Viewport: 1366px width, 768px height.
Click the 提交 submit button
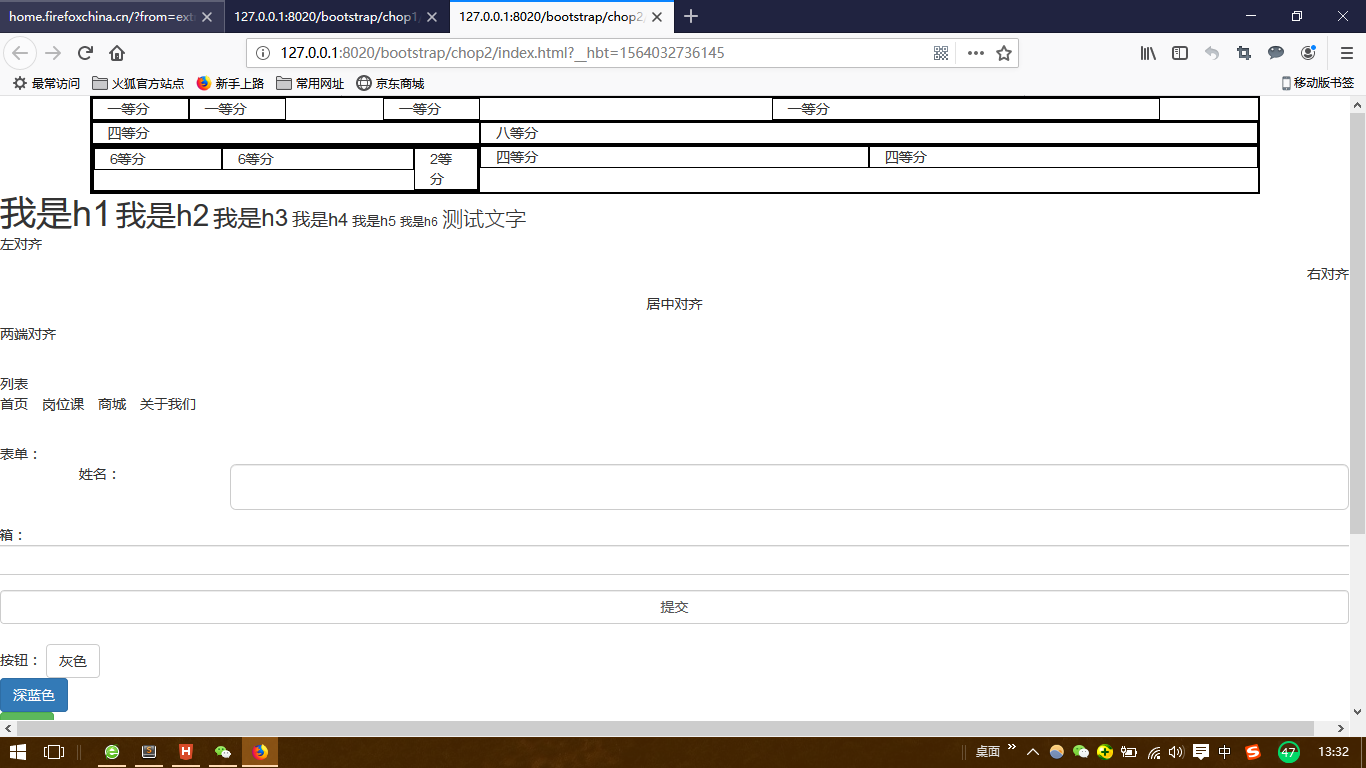674,607
